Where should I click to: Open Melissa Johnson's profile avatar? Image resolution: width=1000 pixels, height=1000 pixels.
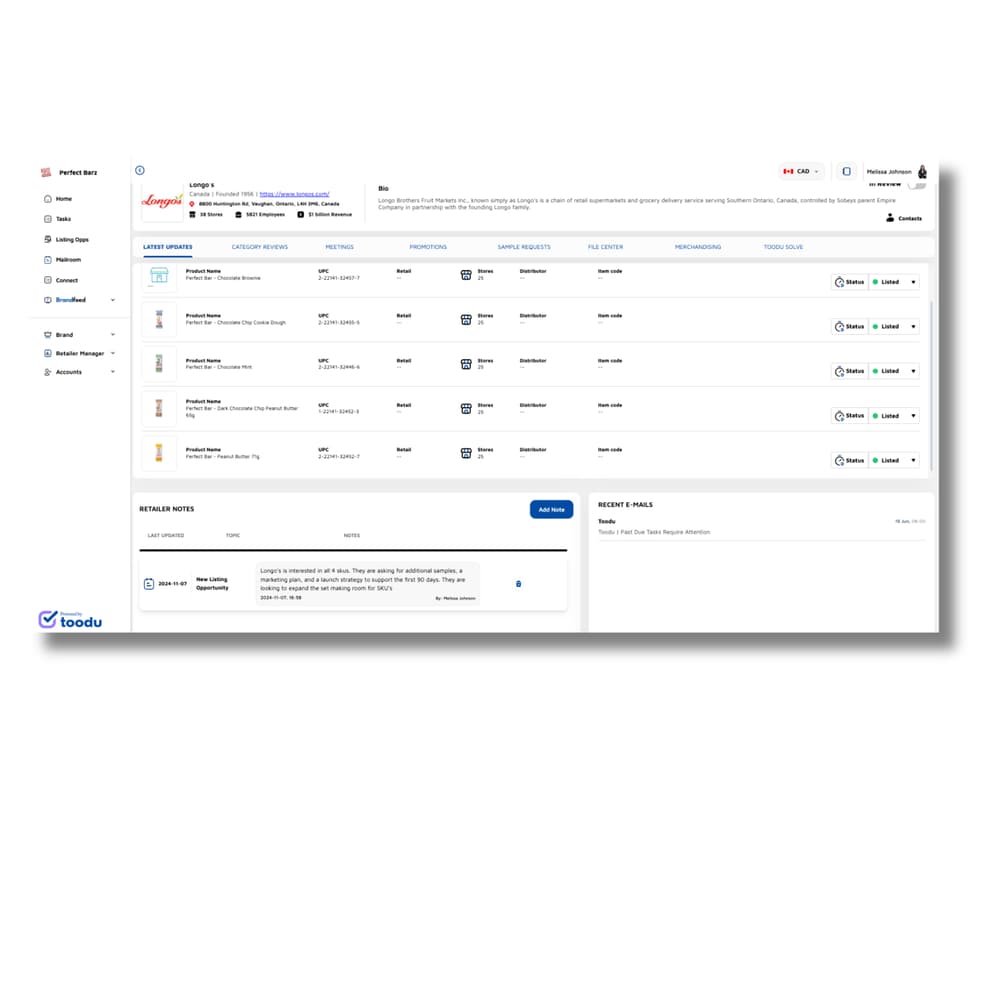[x=922, y=172]
